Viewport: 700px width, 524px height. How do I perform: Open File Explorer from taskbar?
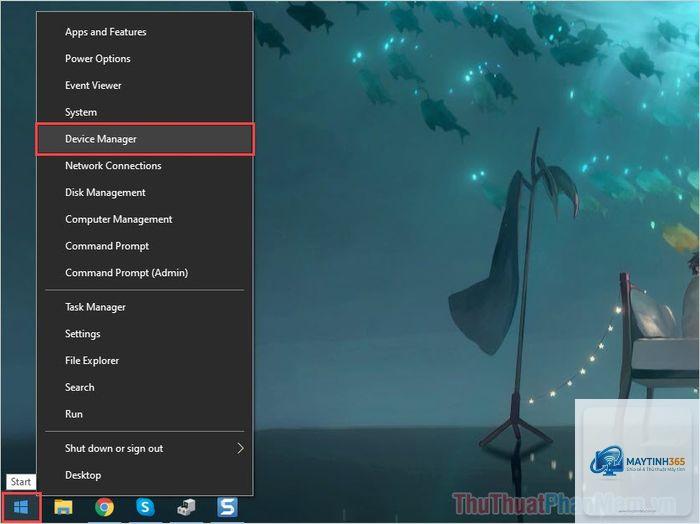tap(63, 507)
